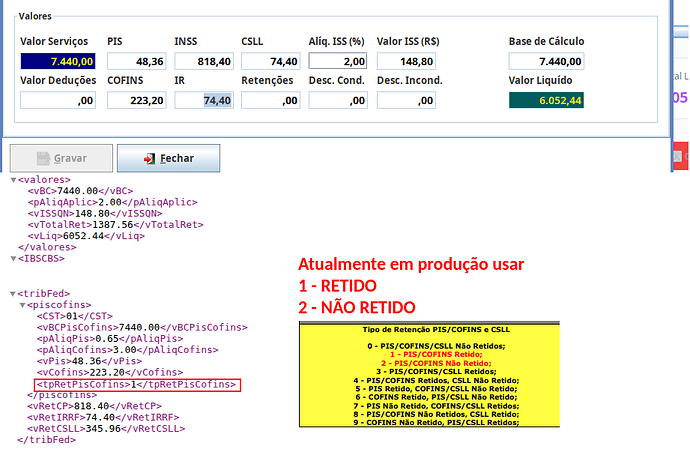Click the Alíq. ISS (%) field
Screen dimensions: 690x463
click(x=339, y=61)
